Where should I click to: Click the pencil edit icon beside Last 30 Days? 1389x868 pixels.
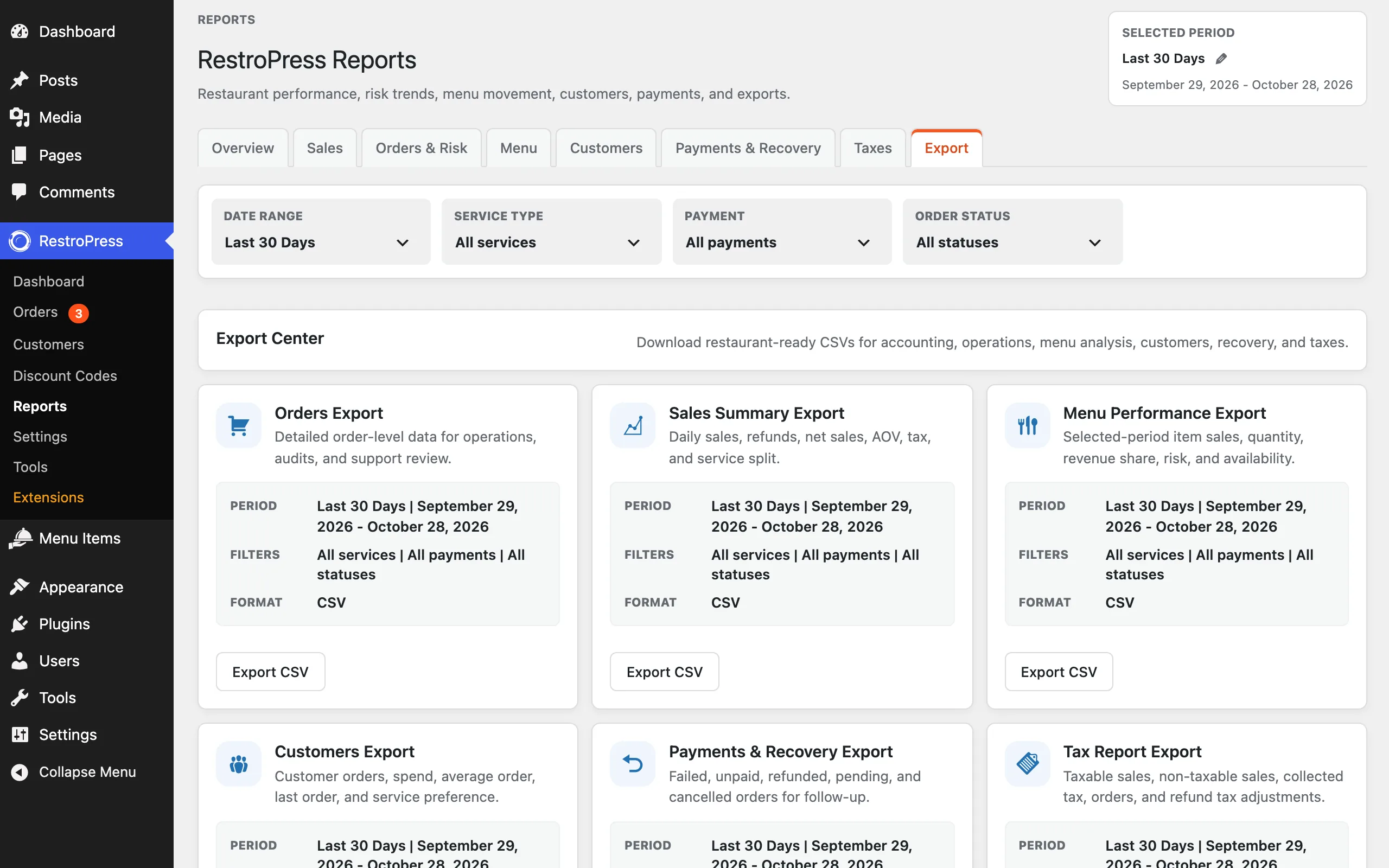pos(1221,59)
